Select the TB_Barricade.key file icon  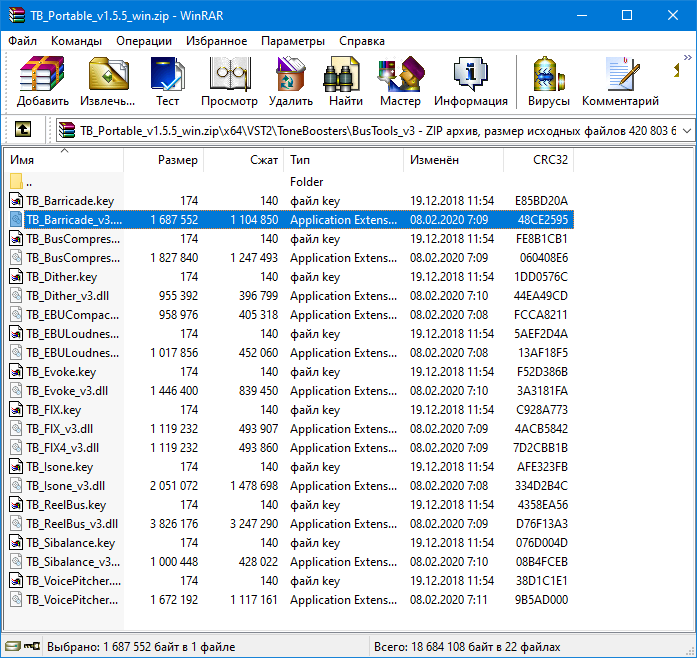tap(16, 201)
